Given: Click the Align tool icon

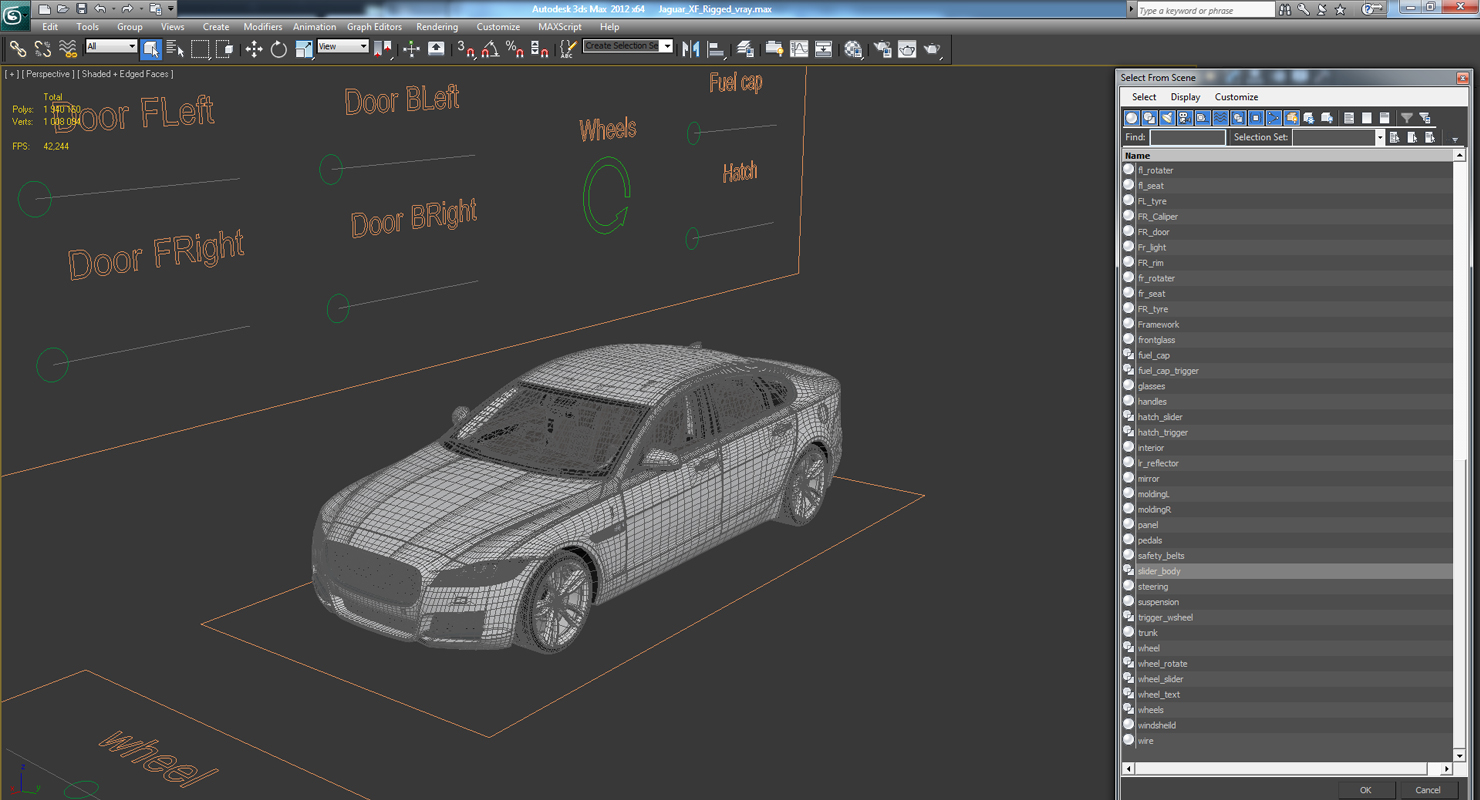Looking at the screenshot, I should point(716,48).
